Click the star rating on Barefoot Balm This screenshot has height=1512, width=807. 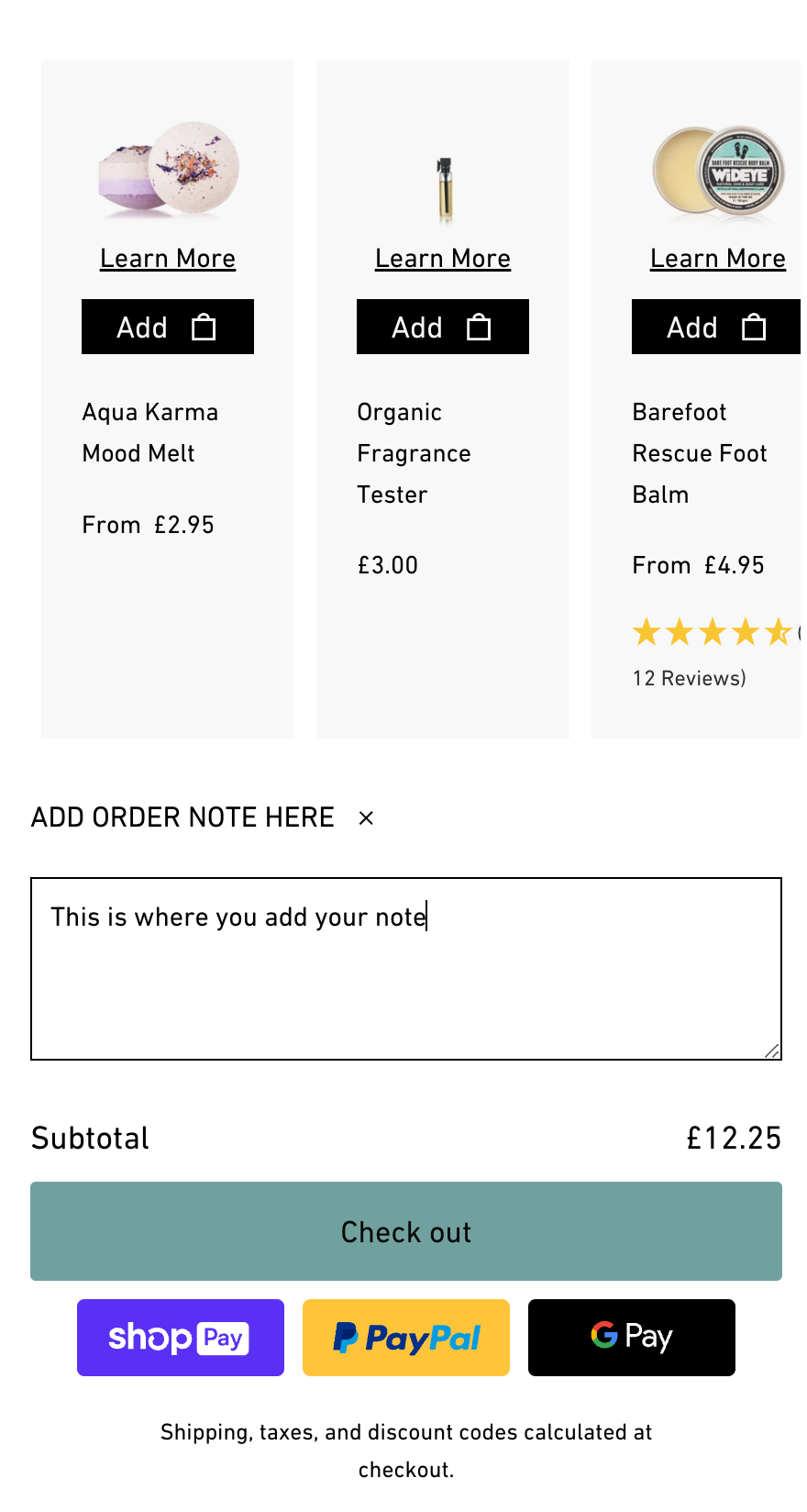click(712, 632)
